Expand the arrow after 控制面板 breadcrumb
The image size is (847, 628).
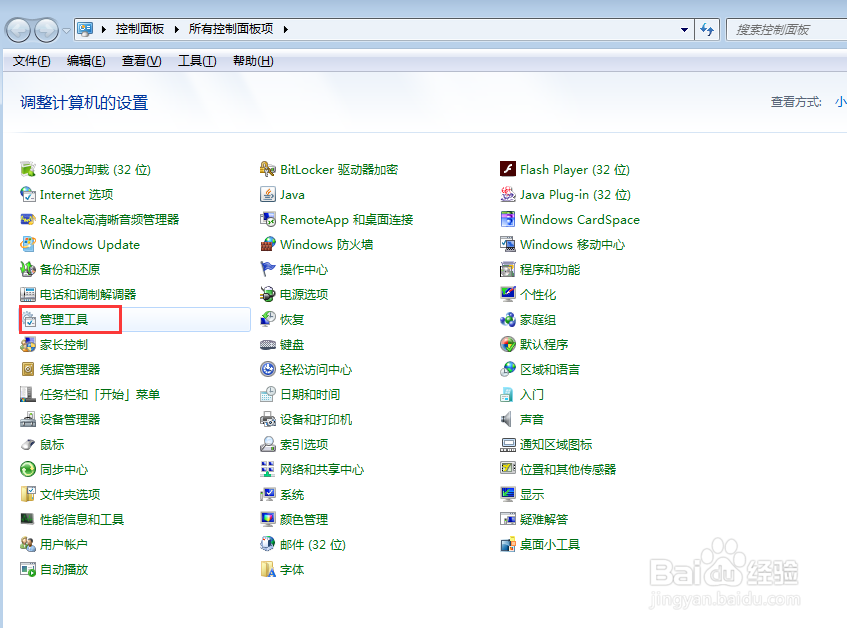coord(177,29)
